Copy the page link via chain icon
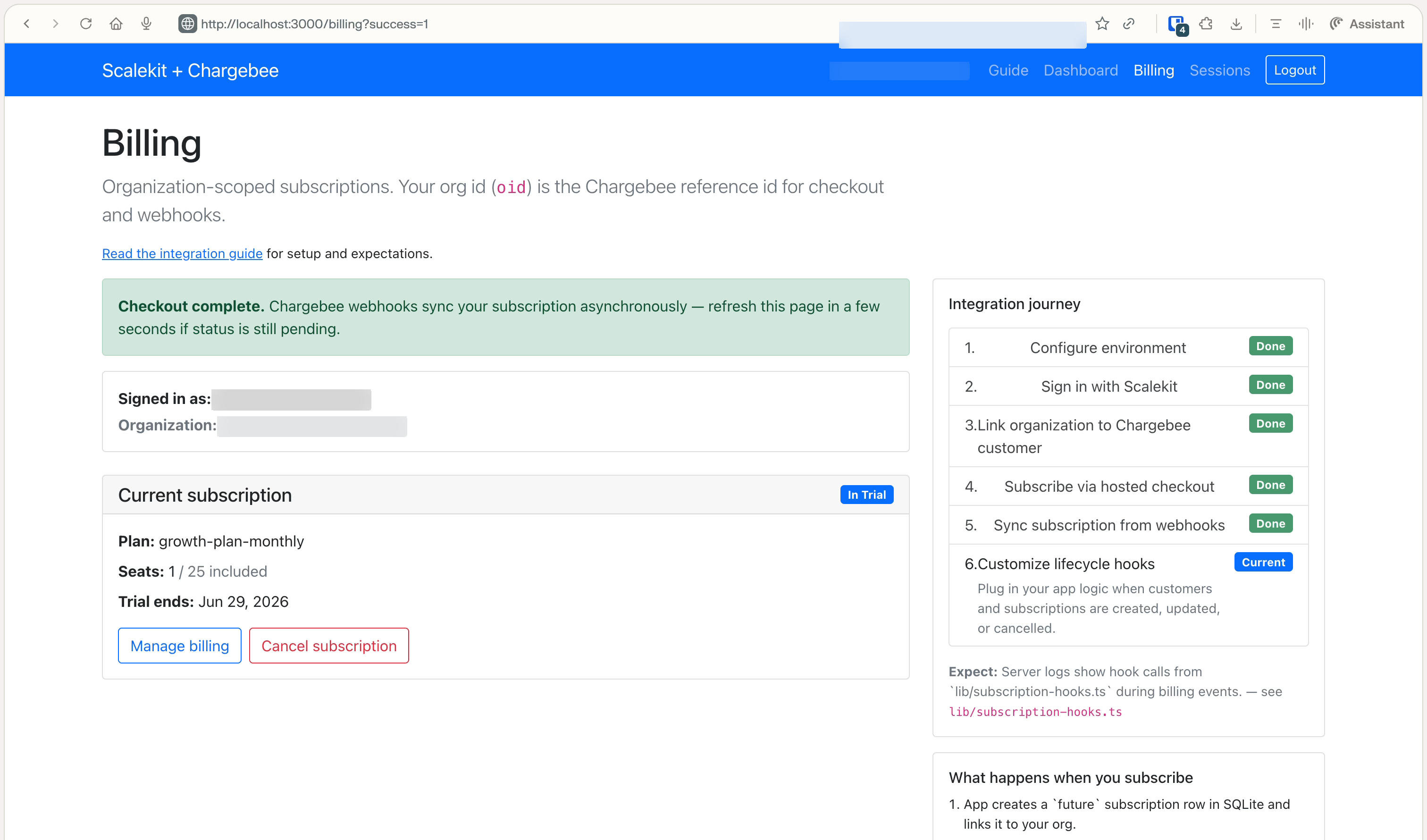This screenshot has height=840, width=1427. click(1129, 24)
